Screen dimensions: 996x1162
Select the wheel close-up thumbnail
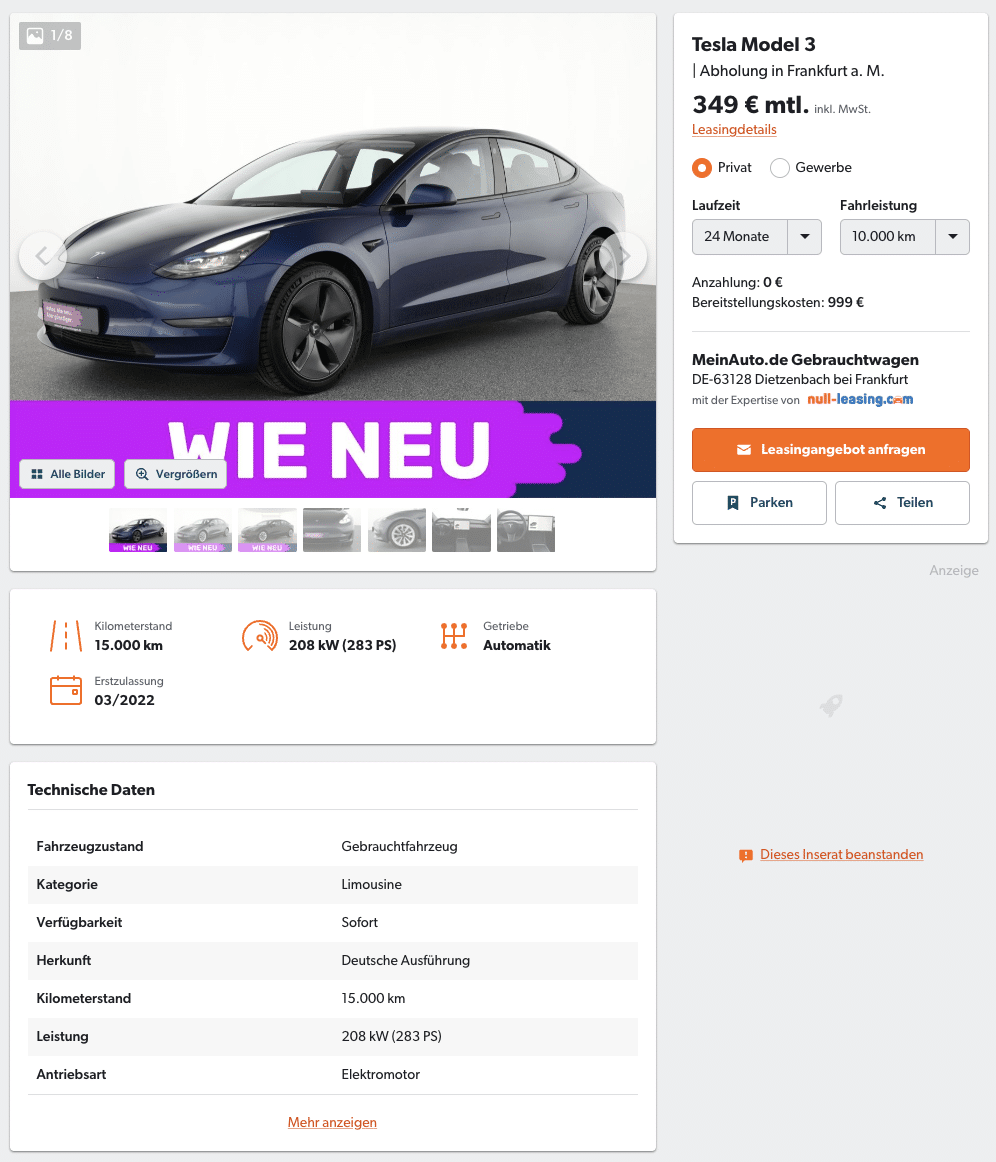tap(396, 530)
